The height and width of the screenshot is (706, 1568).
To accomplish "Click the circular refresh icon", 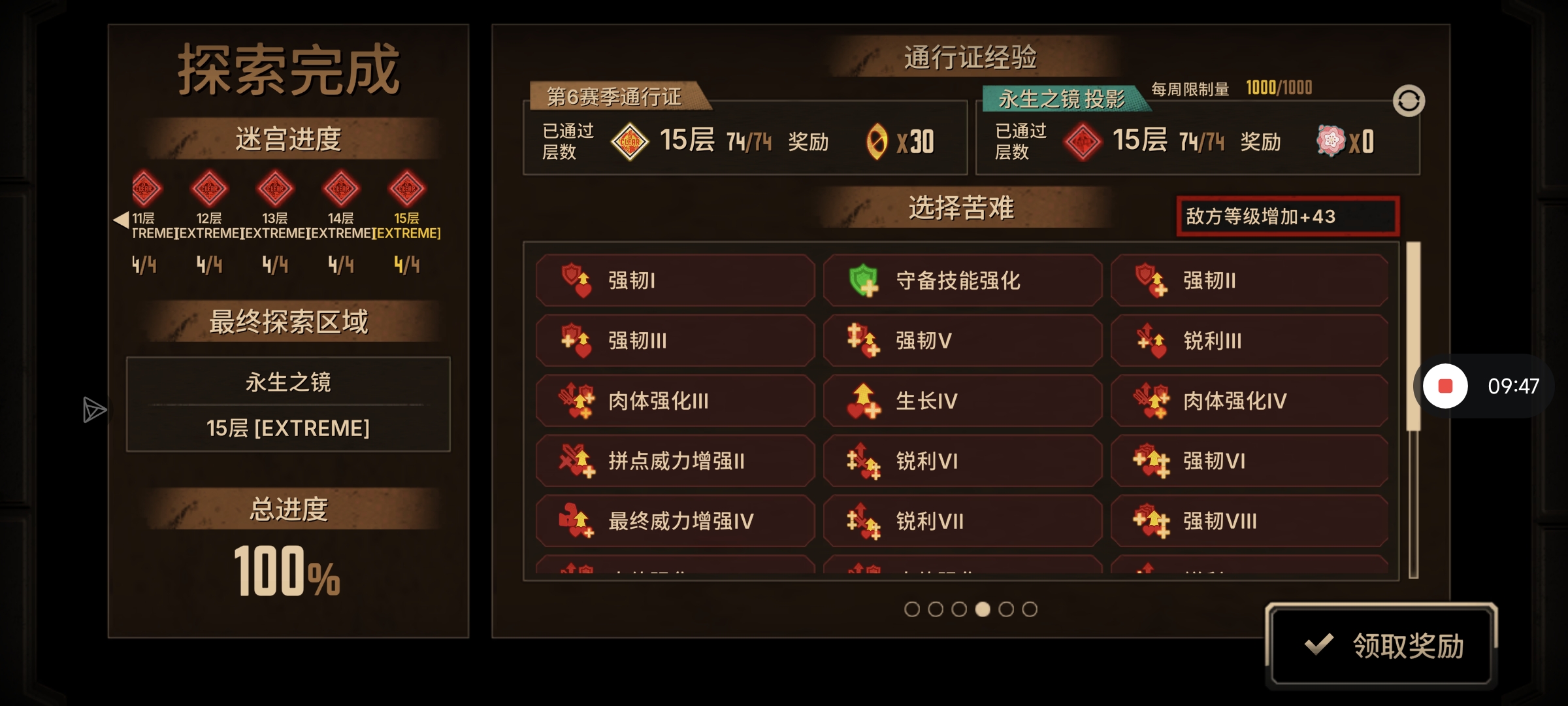I will pos(1409,101).
